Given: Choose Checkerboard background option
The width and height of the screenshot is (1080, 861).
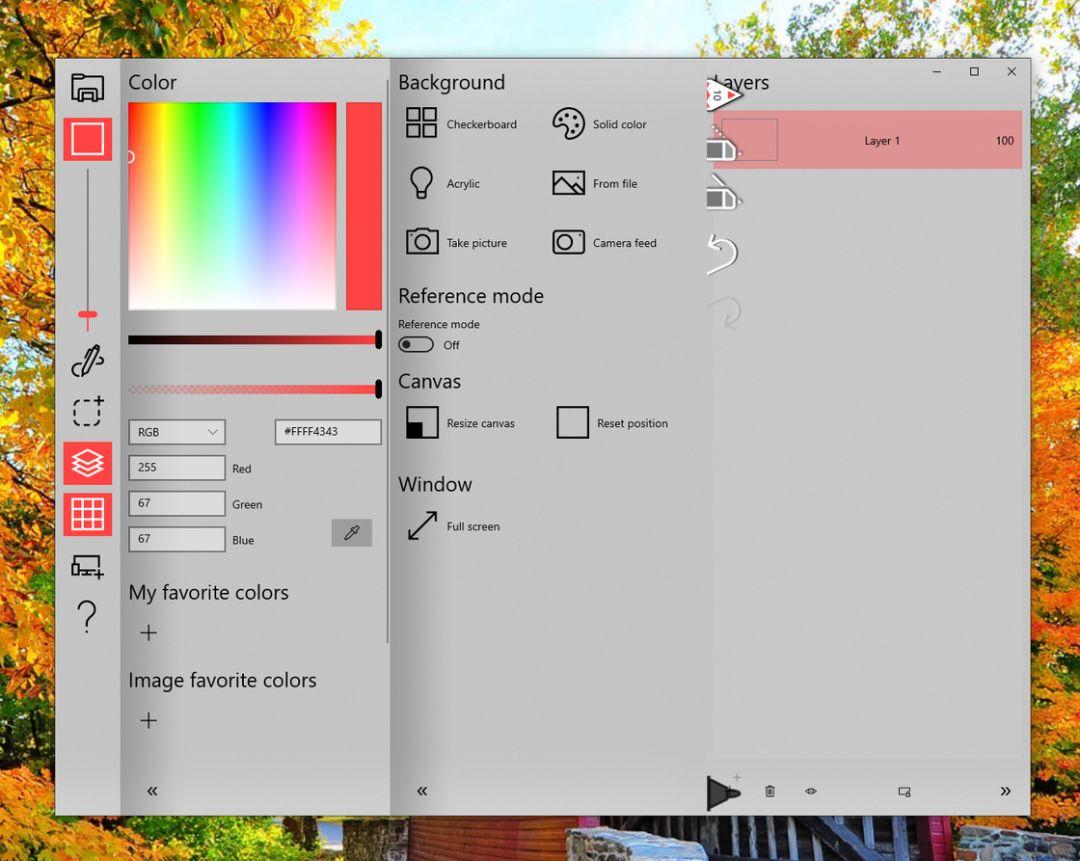Looking at the screenshot, I should pyautogui.click(x=461, y=123).
